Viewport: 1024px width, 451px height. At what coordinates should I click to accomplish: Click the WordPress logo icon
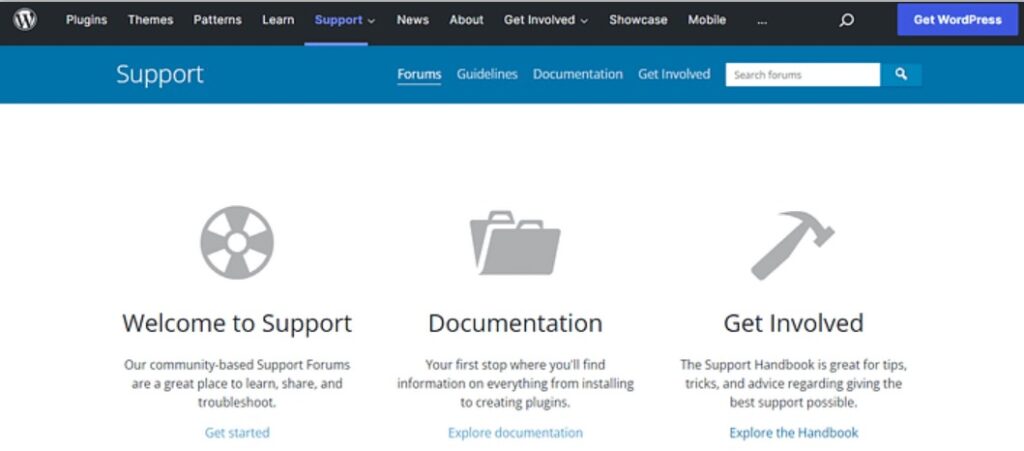pyautogui.click(x=25, y=20)
